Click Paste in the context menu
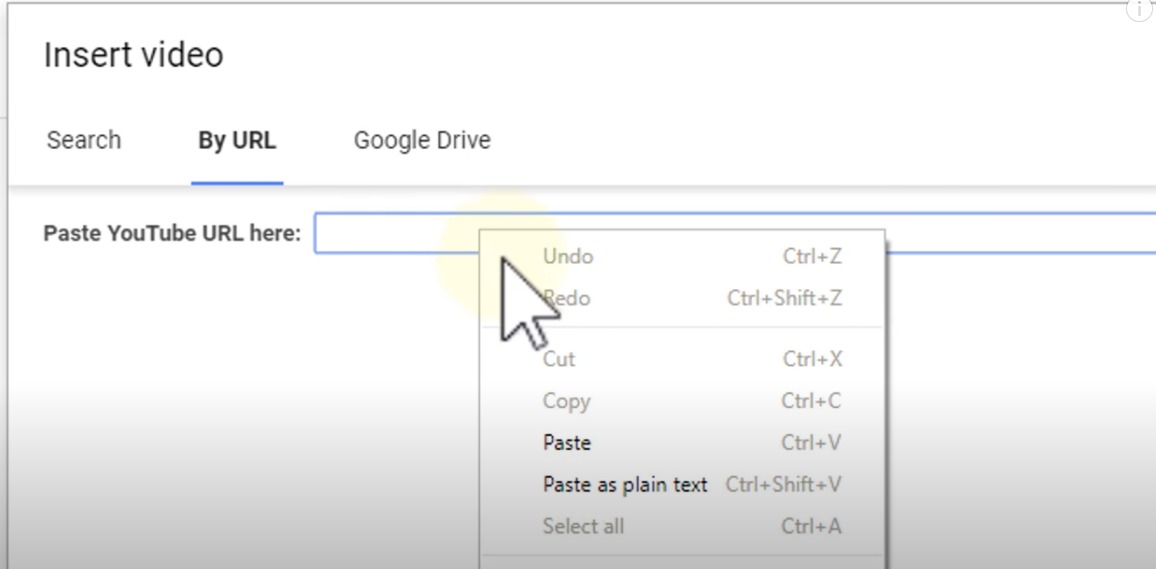Screen dimensions: 1156x569 click(567, 443)
